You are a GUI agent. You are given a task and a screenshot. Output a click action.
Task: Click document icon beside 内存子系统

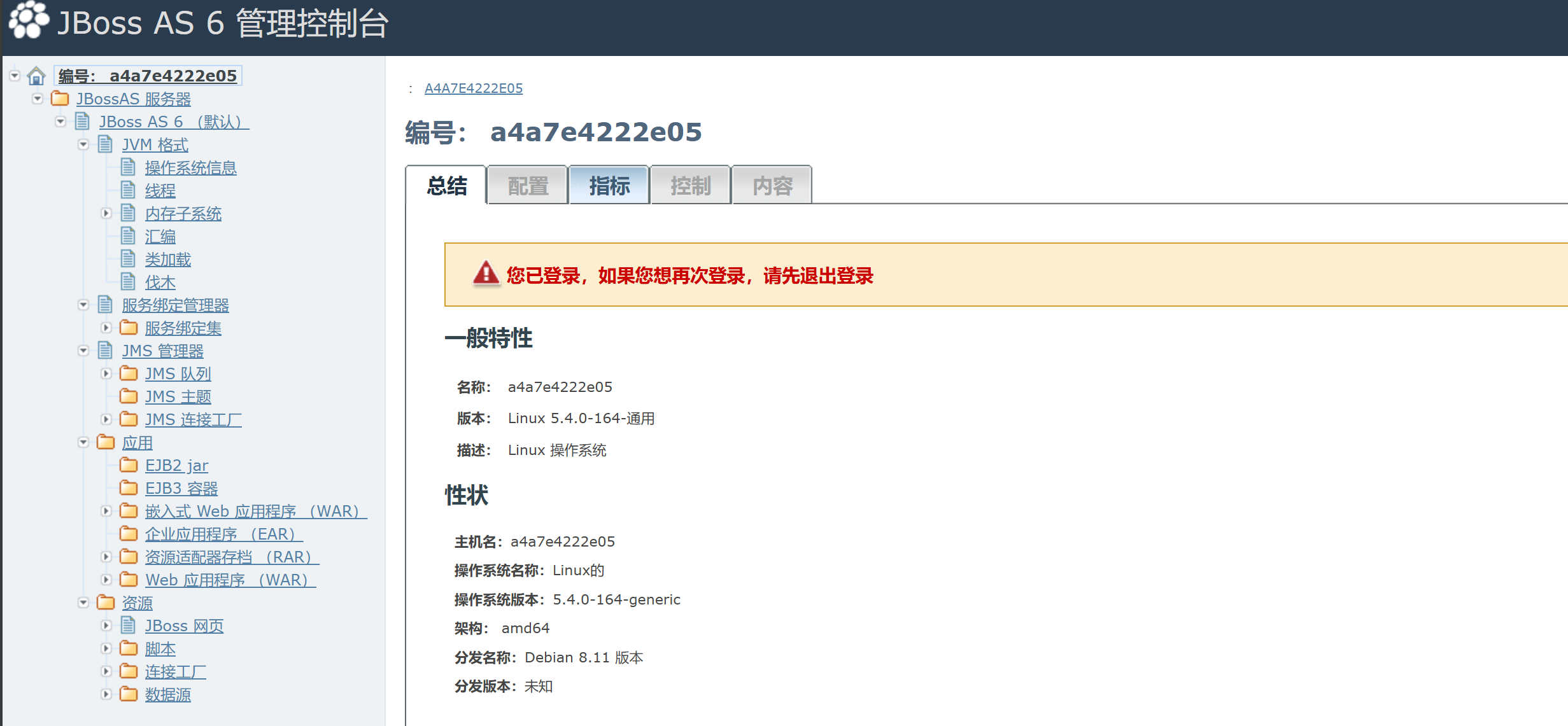pos(128,213)
